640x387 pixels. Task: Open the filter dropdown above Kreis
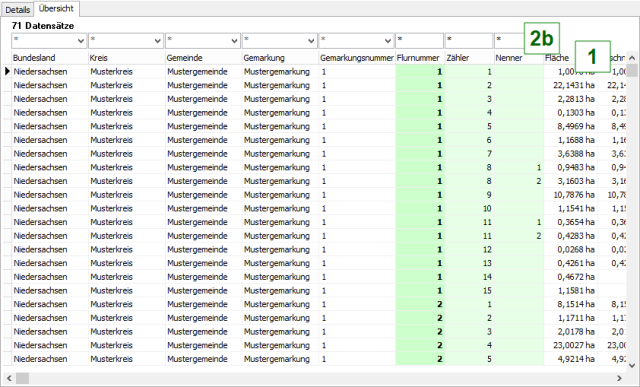pyautogui.click(x=157, y=41)
